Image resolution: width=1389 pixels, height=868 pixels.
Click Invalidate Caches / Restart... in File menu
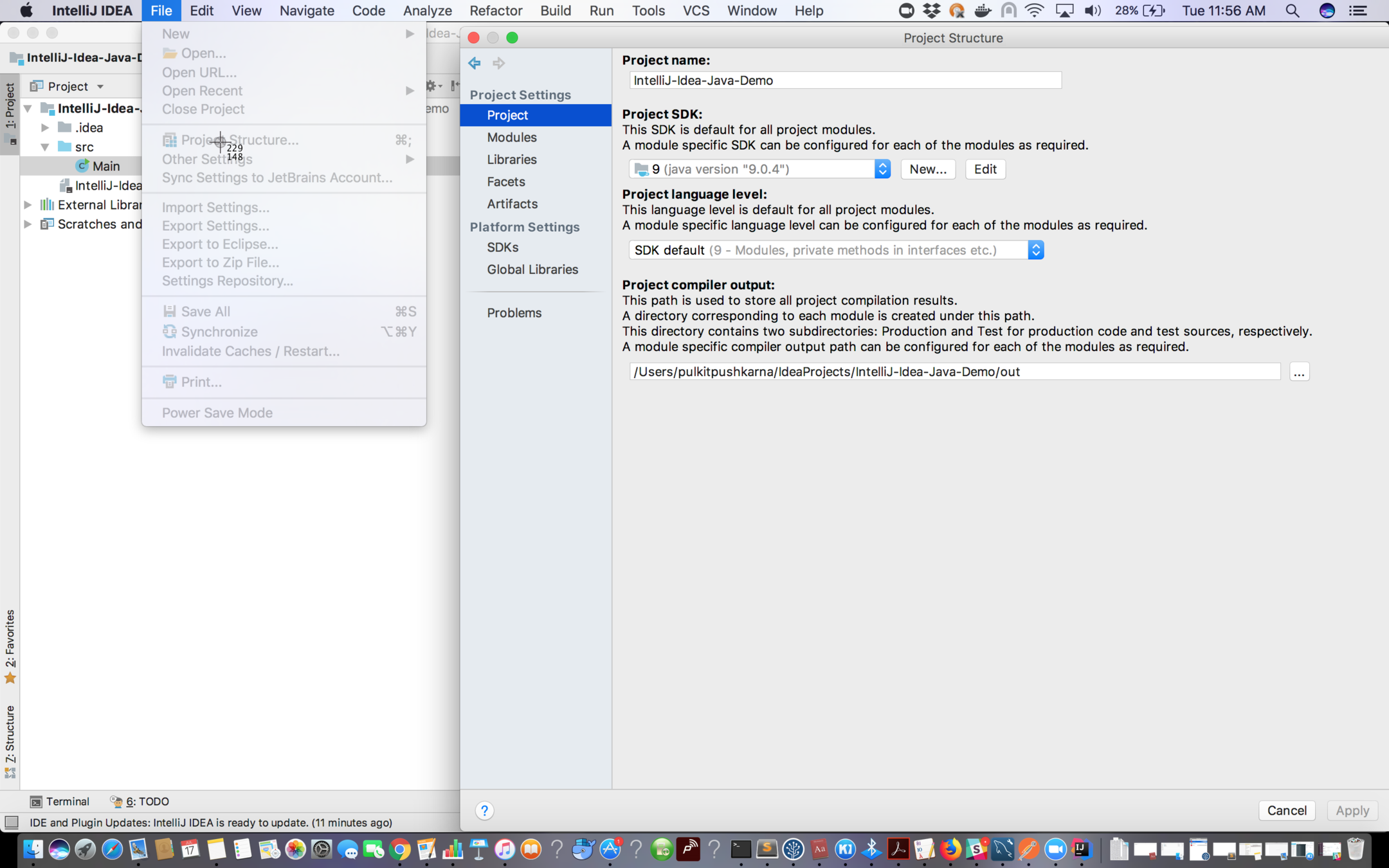pos(284,351)
